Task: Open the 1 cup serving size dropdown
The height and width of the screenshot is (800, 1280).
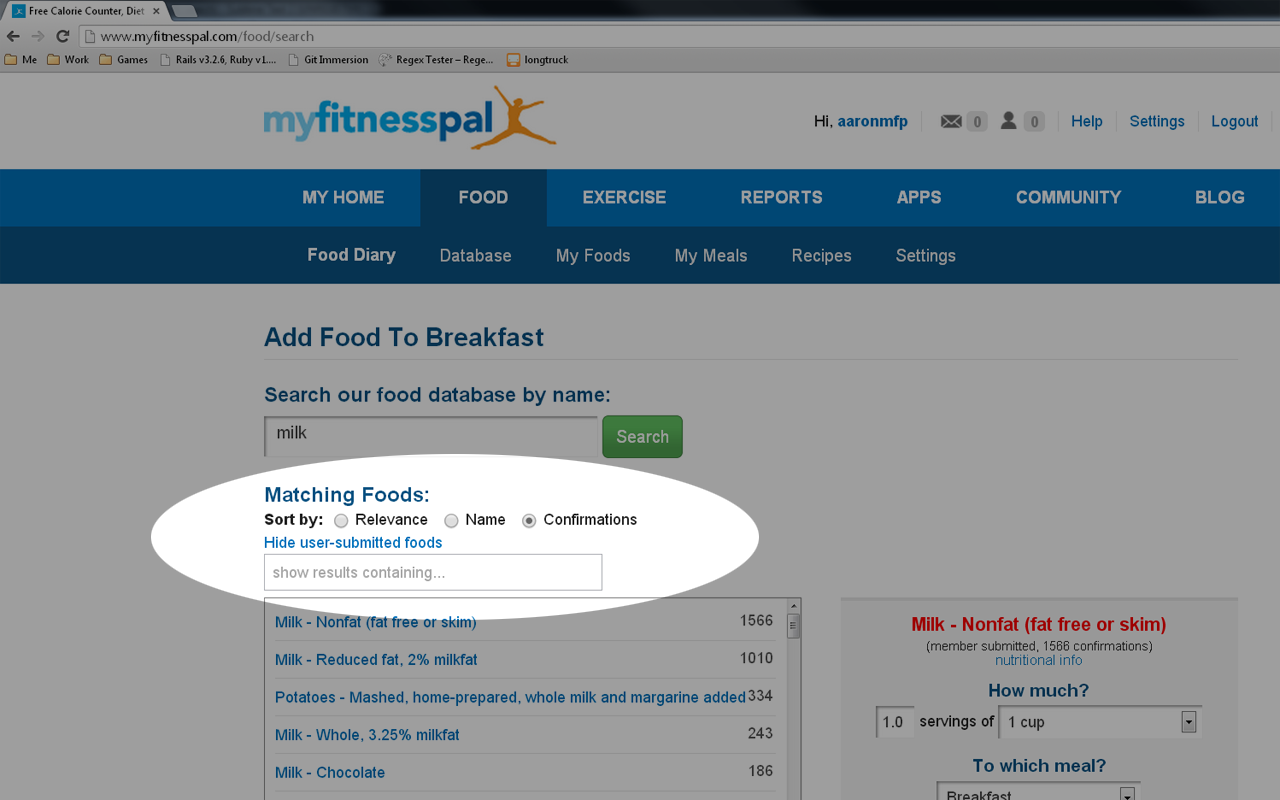Action: pyautogui.click(x=1102, y=722)
